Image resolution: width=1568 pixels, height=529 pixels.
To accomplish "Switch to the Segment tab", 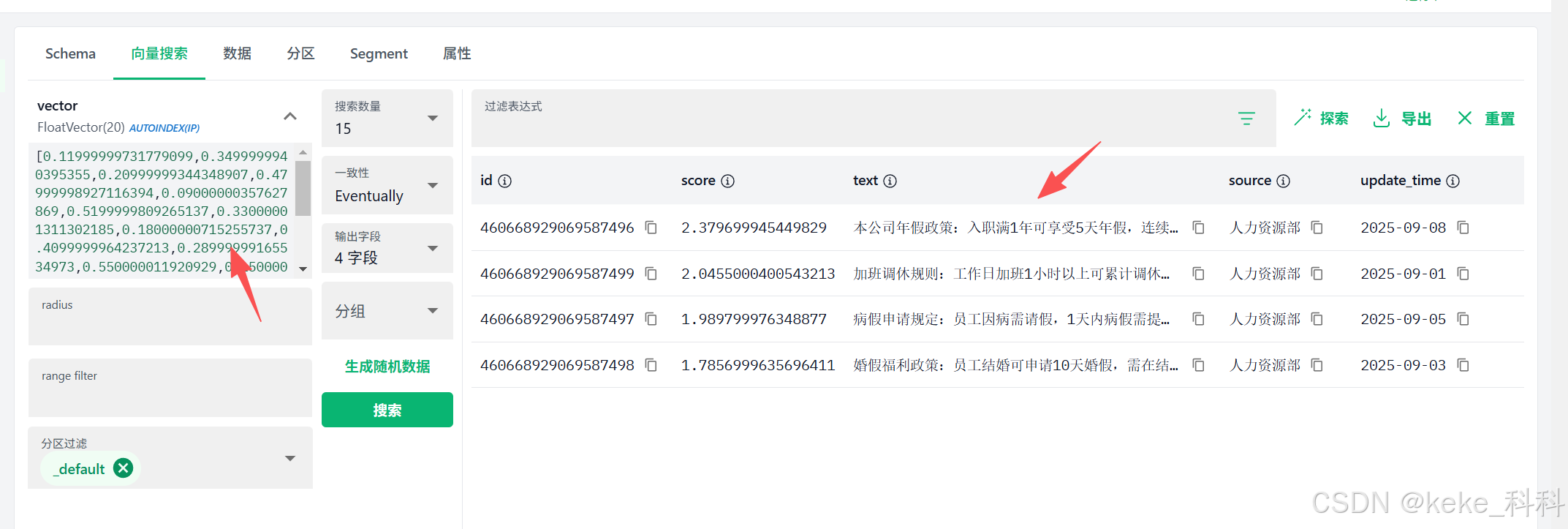I will click(x=379, y=53).
